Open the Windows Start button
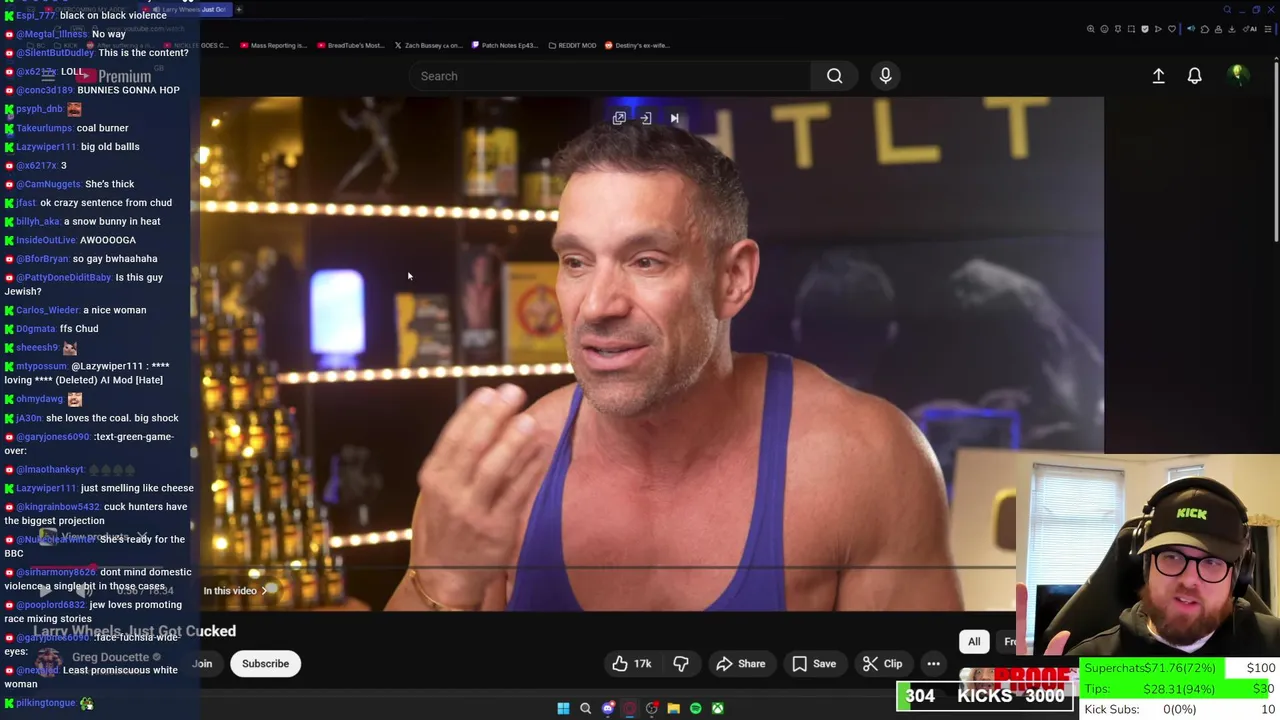1280x720 pixels. pos(563,708)
